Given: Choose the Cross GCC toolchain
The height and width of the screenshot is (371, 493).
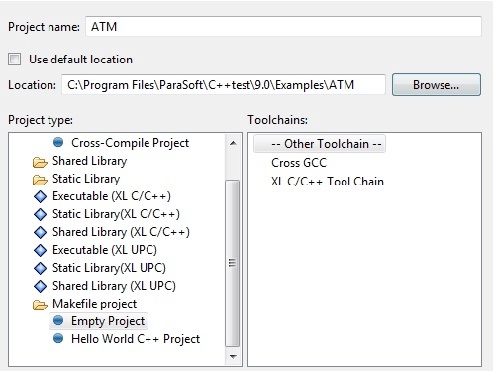Looking at the screenshot, I should point(299,163).
